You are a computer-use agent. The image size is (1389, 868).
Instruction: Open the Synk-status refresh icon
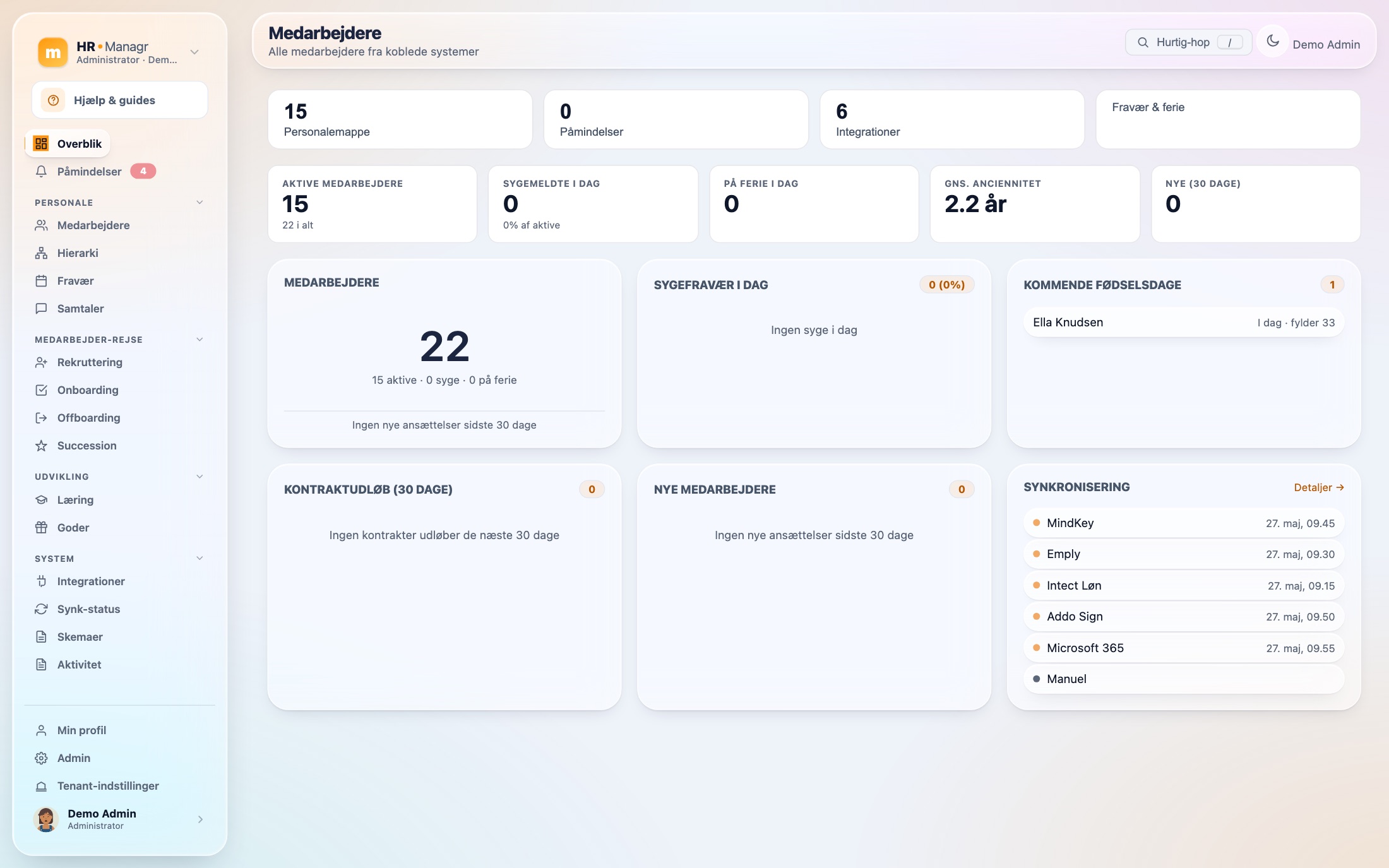click(41, 609)
